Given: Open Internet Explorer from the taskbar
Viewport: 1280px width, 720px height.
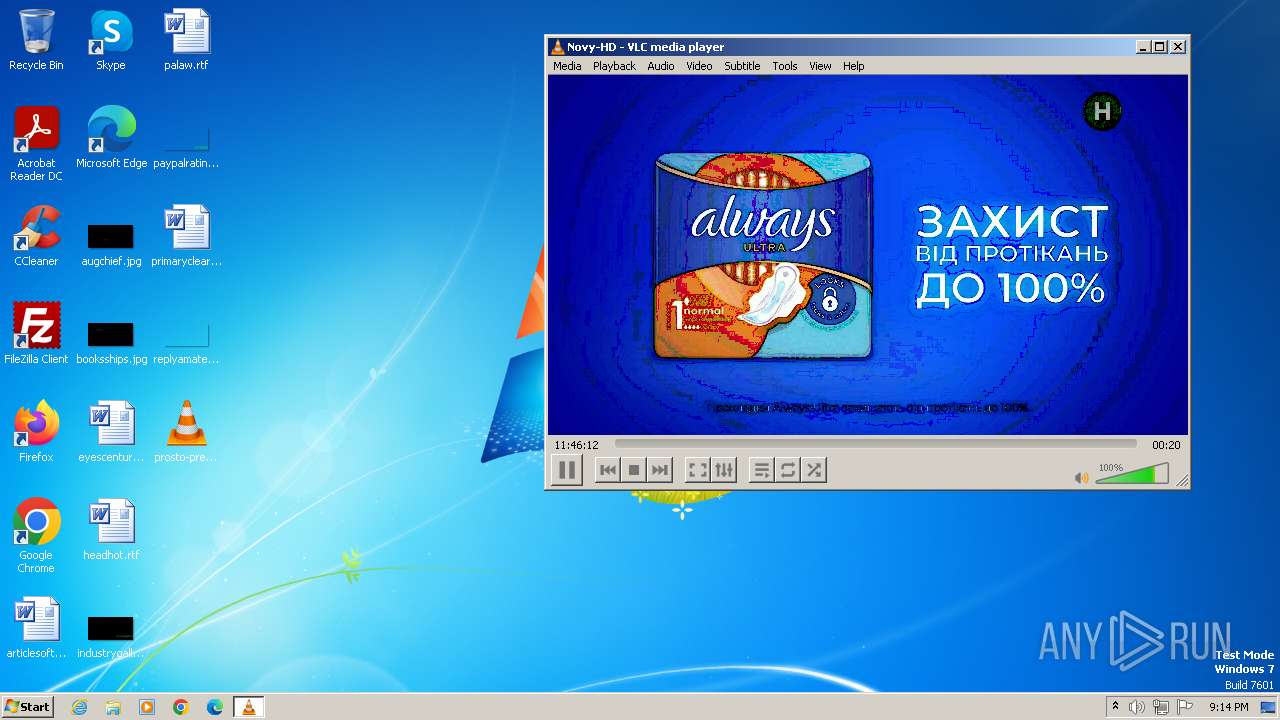Looking at the screenshot, I should tap(79, 707).
